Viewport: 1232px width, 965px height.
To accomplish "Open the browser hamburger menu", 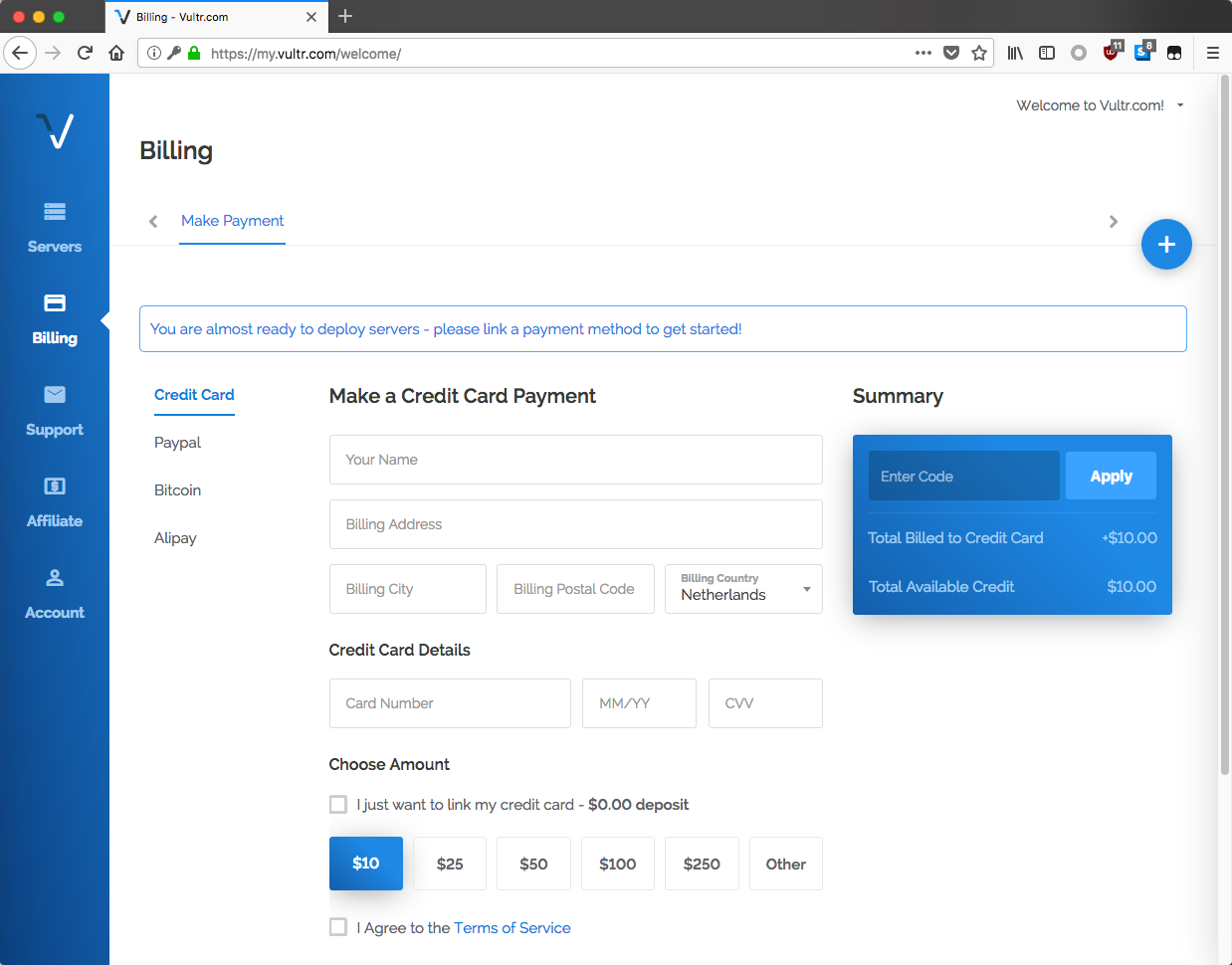I will tap(1213, 53).
